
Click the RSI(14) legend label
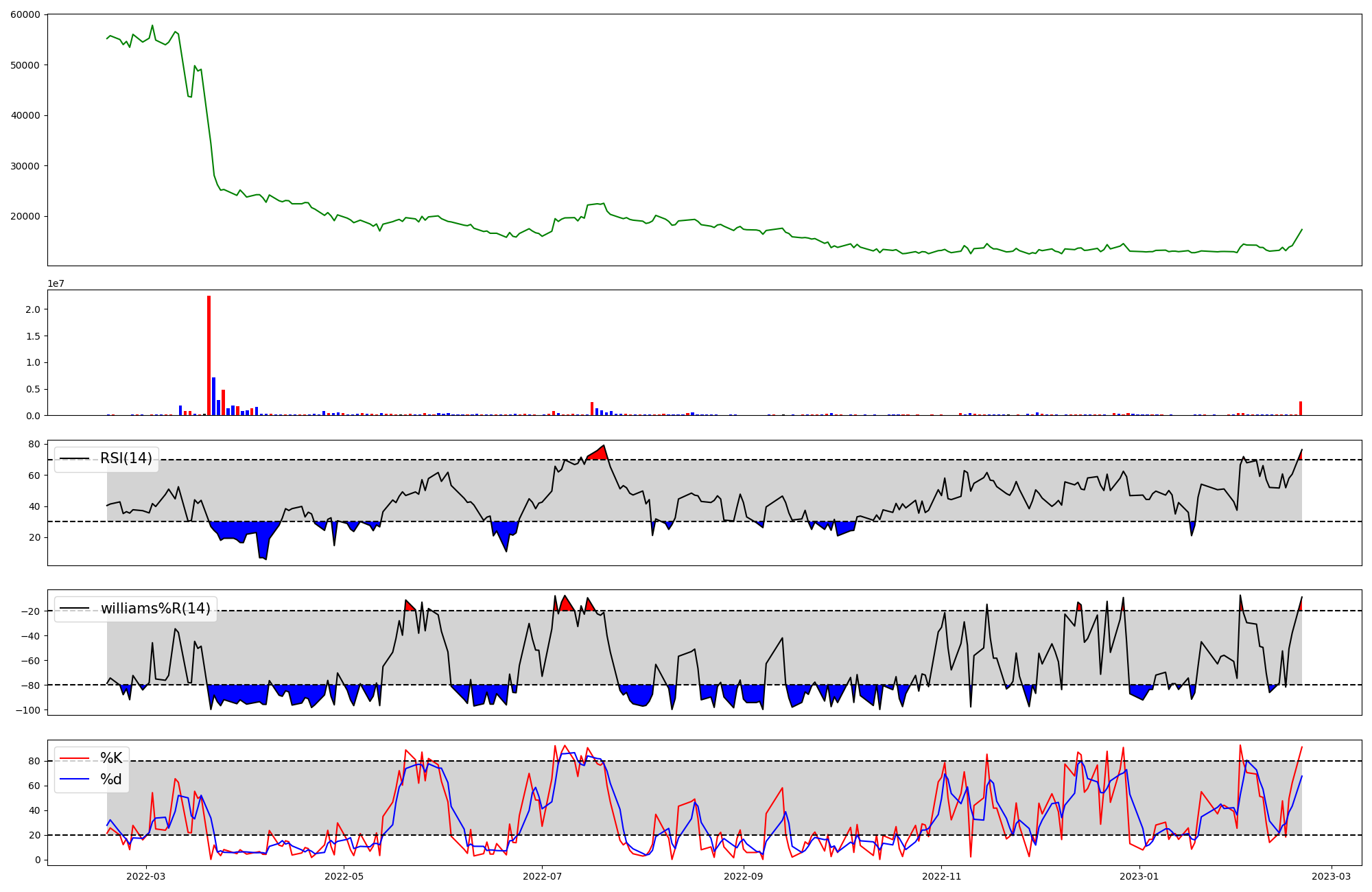click(126, 458)
